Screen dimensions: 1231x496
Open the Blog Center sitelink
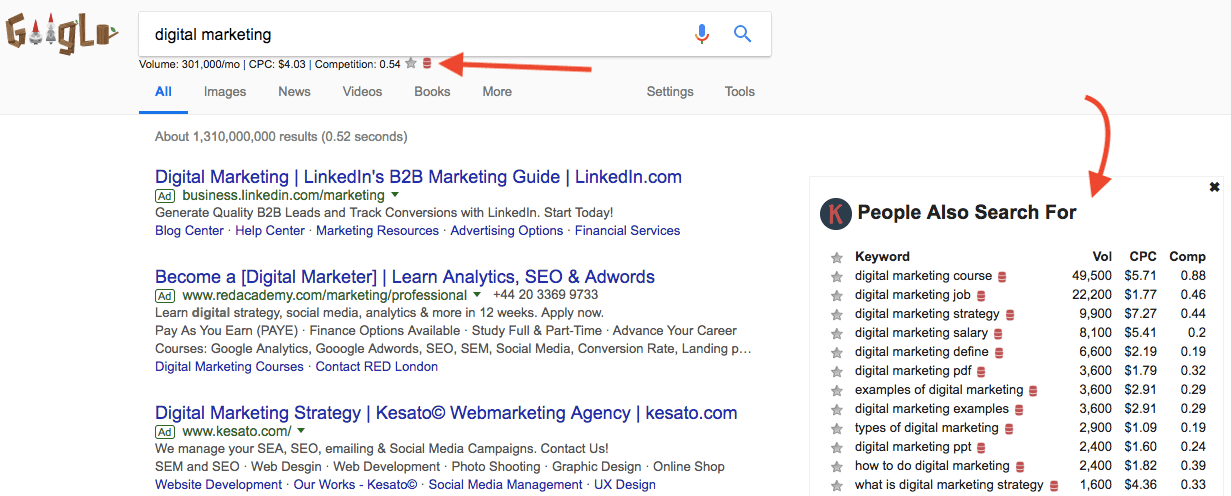(189, 231)
